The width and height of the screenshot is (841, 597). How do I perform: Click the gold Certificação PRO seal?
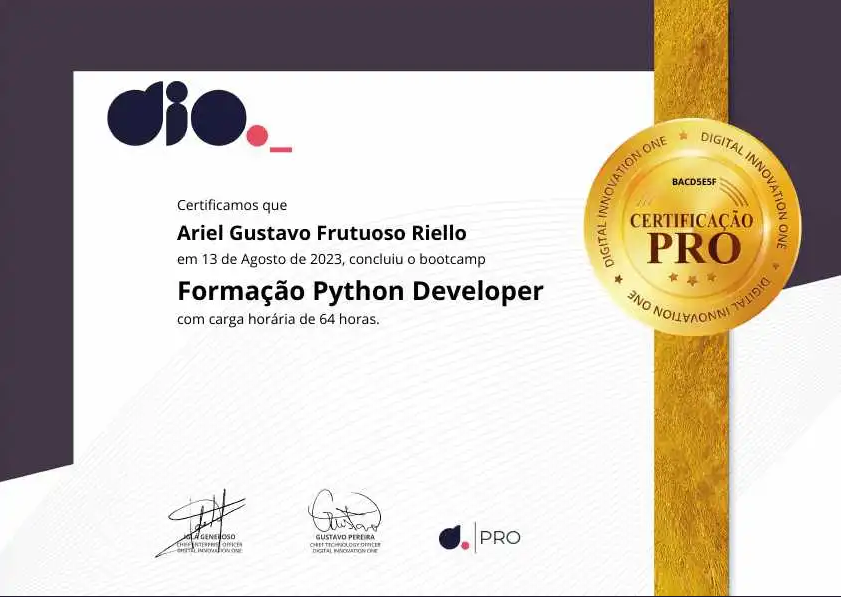point(692,227)
